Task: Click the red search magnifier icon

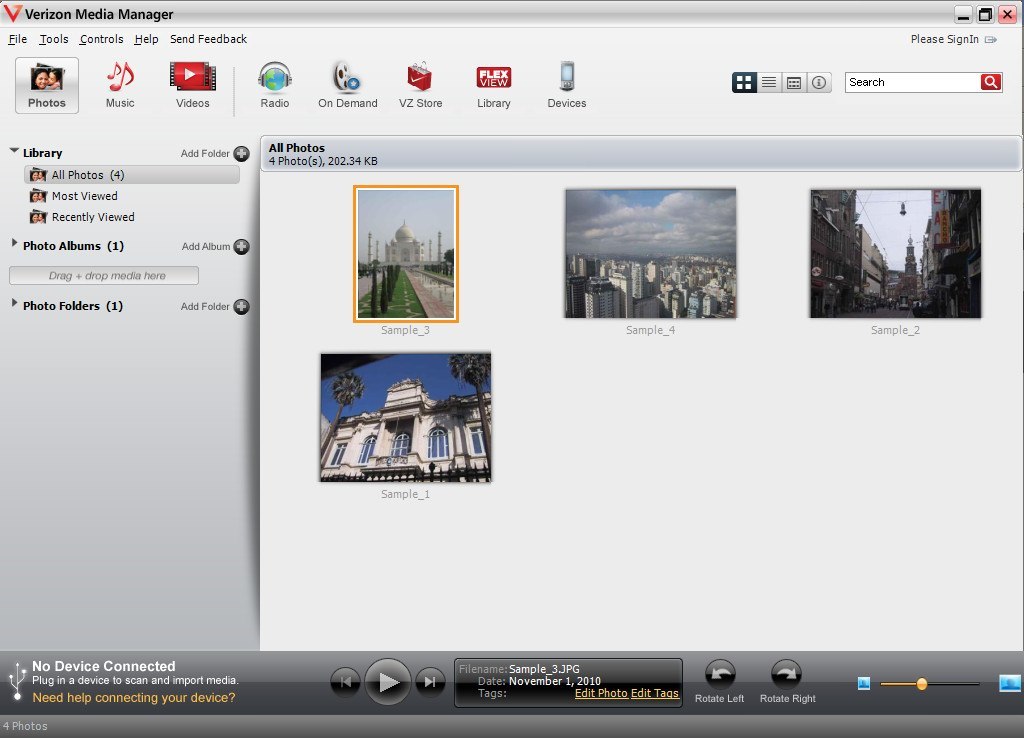Action: pyautogui.click(x=991, y=82)
